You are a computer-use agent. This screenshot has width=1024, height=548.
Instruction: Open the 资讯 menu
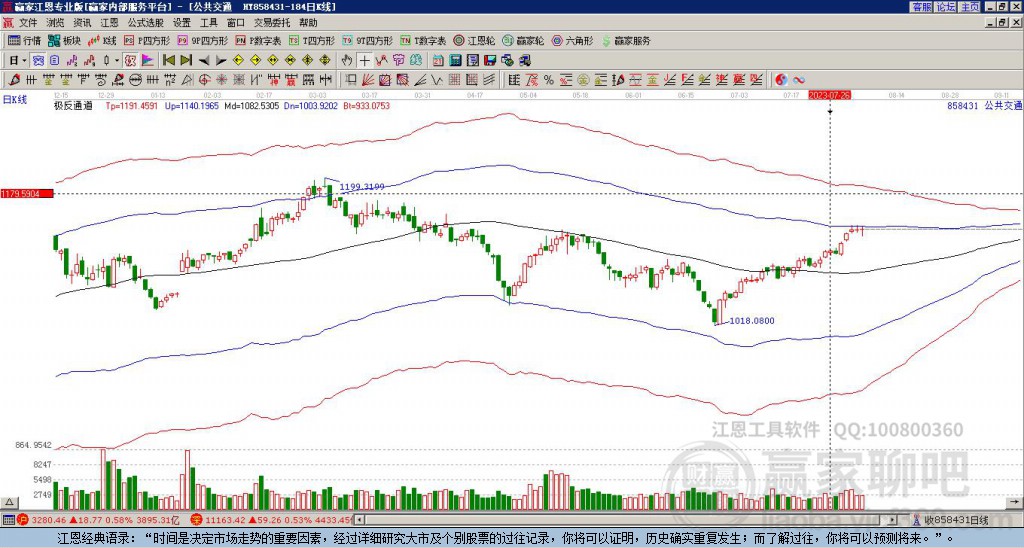click(82, 23)
